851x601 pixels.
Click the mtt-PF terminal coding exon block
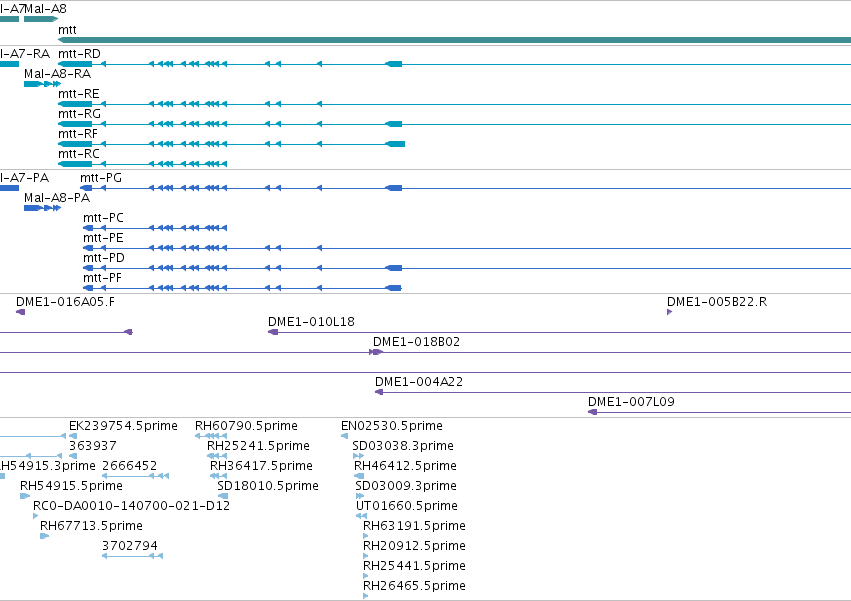pos(393,288)
